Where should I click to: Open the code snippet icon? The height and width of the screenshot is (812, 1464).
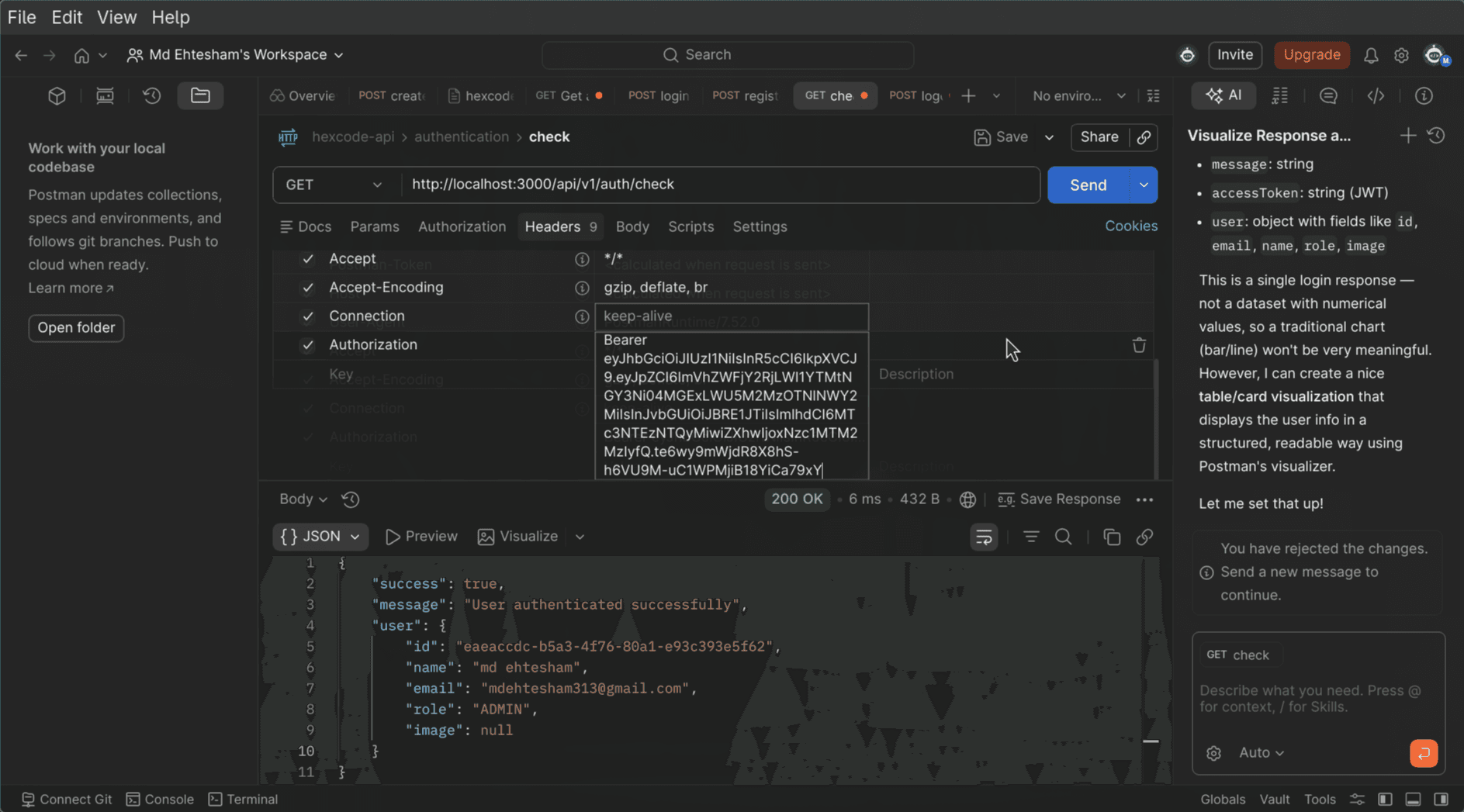click(1376, 95)
